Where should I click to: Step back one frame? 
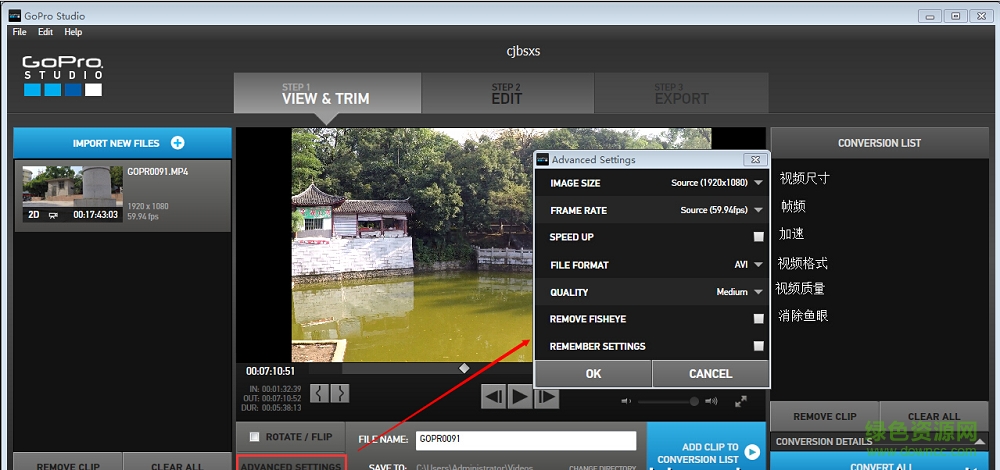(x=494, y=397)
